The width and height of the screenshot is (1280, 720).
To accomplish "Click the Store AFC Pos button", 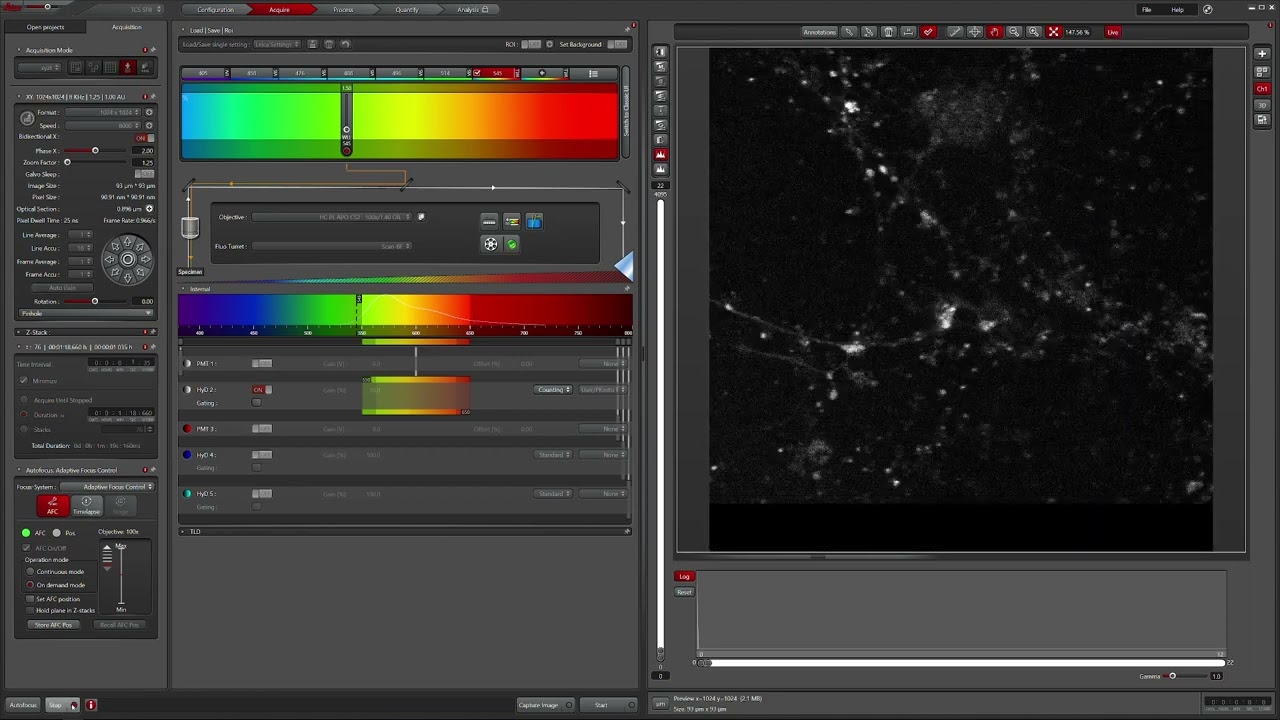I will 53,625.
